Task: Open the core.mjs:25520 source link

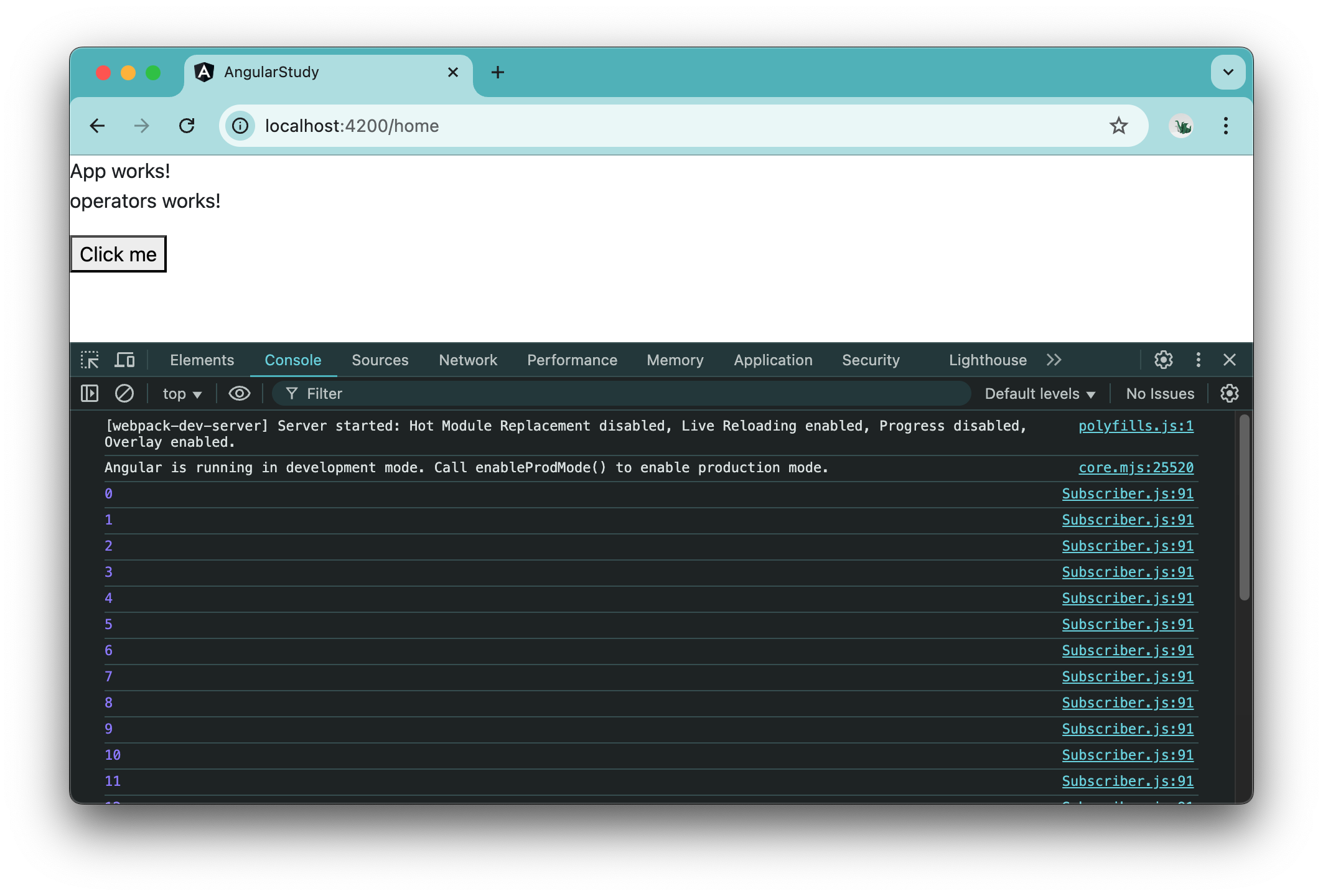Action: (x=1137, y=467)
